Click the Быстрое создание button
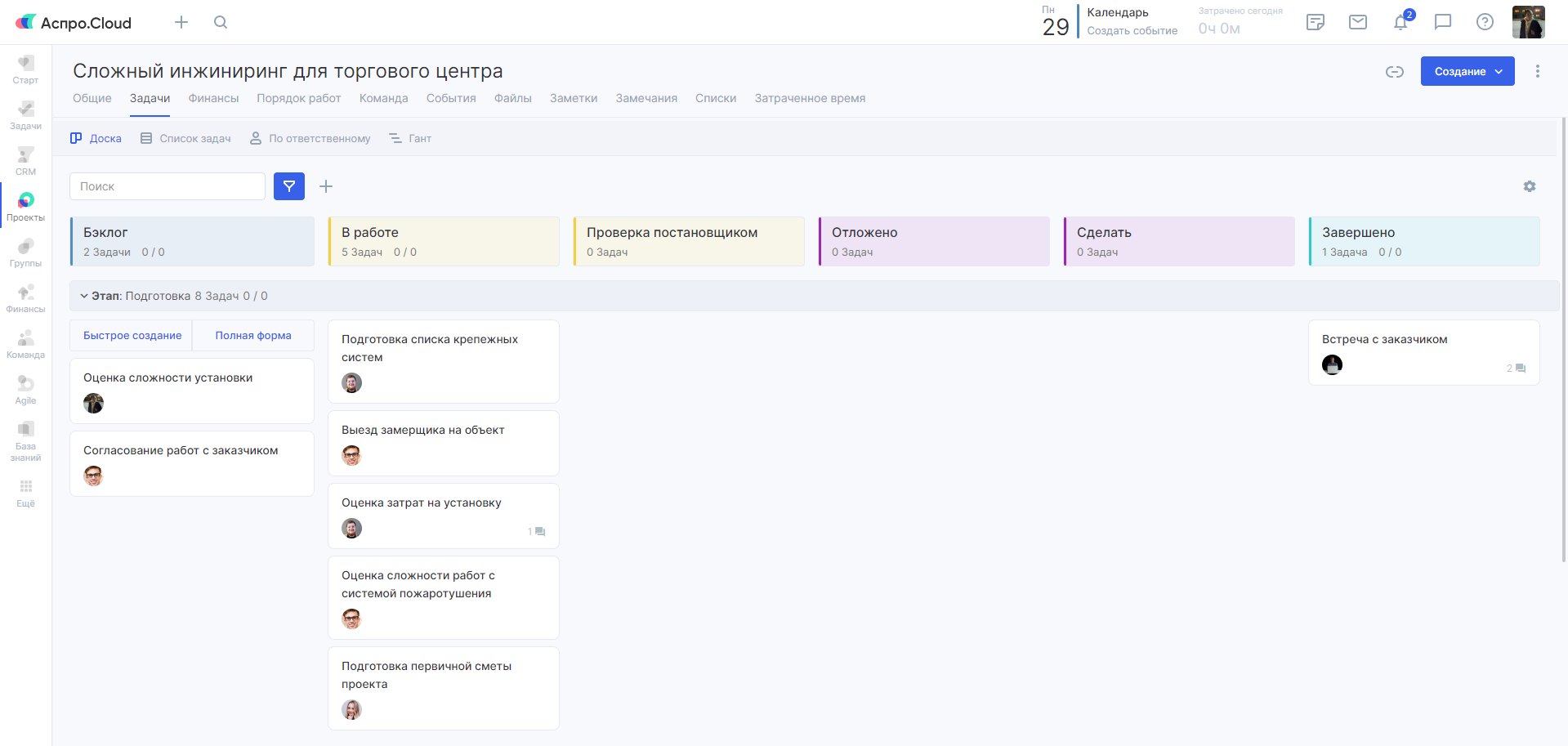 point(132,336)
